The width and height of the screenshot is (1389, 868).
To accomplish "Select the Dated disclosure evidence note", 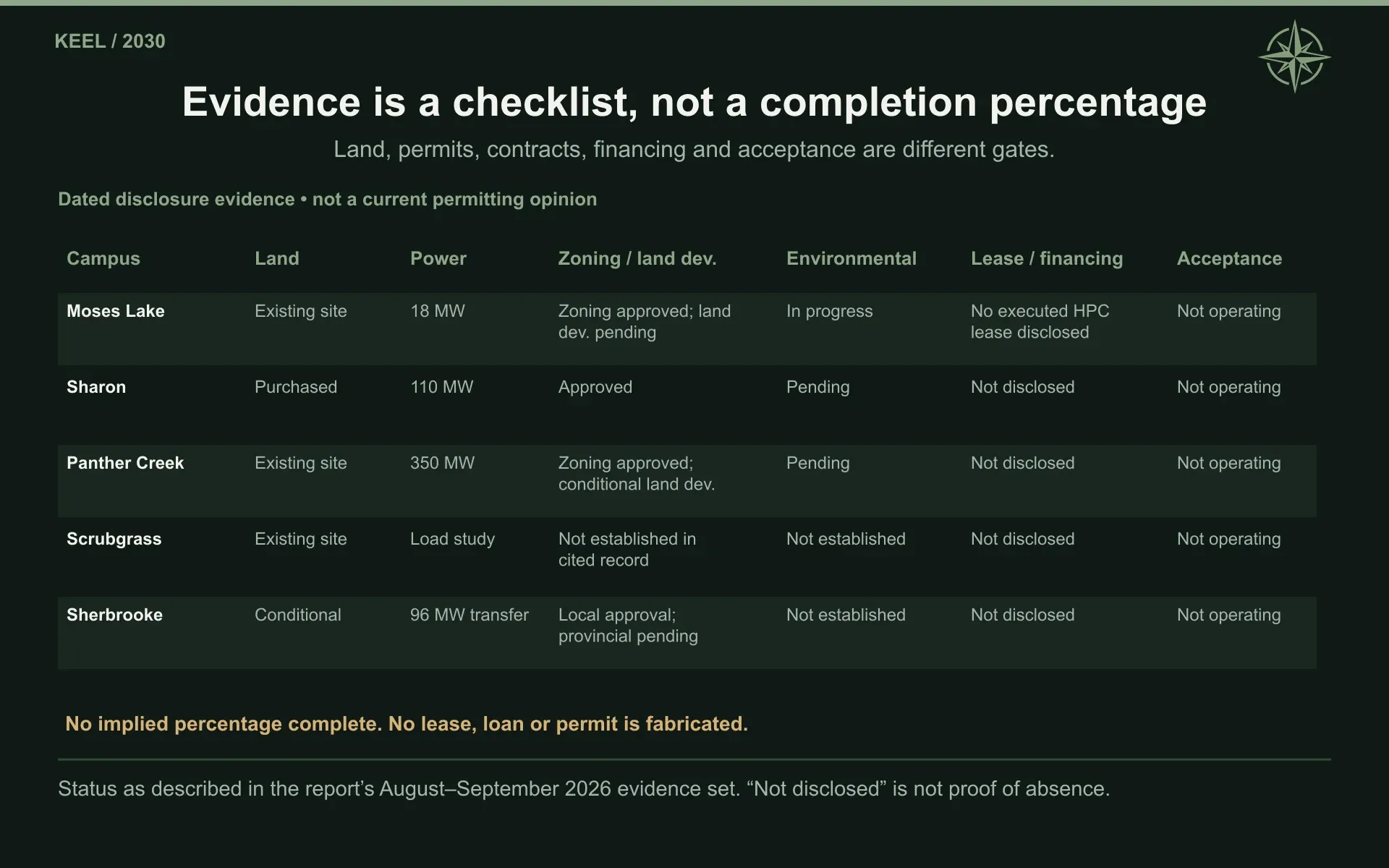I will 328,199.
